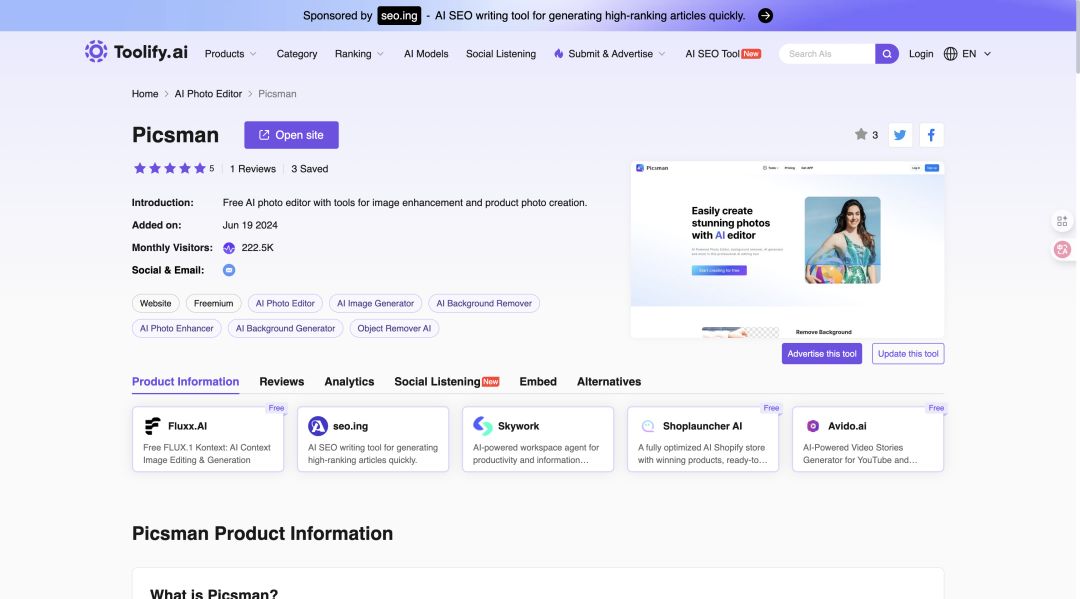The height and width of the screenshot is (599, 1080).
Task: Click the globe language icon
Action: (x=951, y=54)
